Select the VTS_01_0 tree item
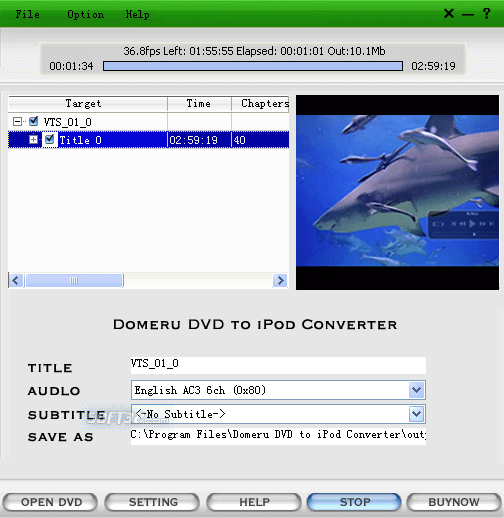 click(68, 122)
